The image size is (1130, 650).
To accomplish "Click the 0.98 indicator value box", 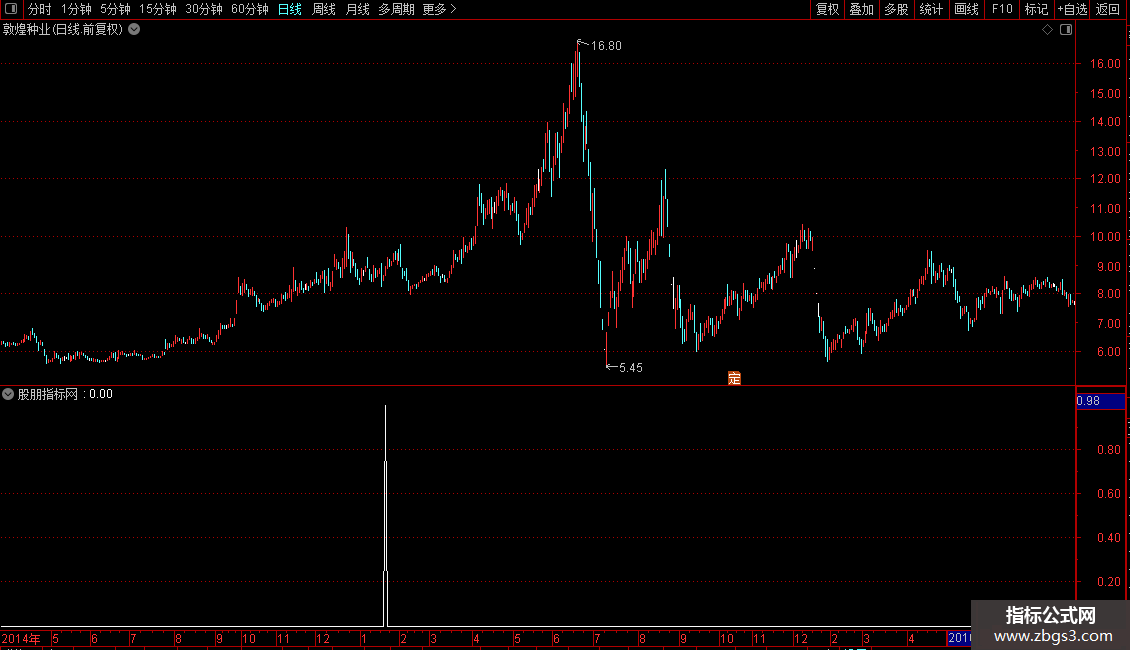I will pyautogui.click(x=1100, y=401).
